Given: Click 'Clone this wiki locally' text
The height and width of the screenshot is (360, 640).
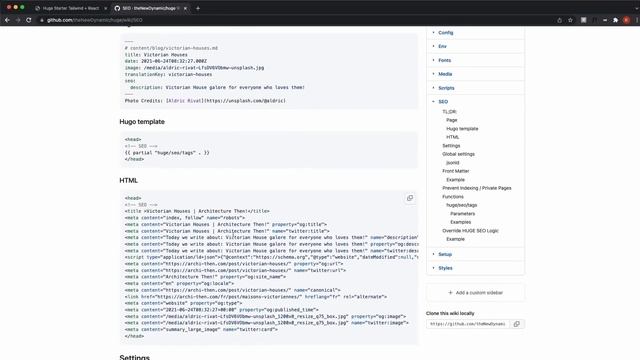Looking at the screenshot, I should [x=450, y=313].
